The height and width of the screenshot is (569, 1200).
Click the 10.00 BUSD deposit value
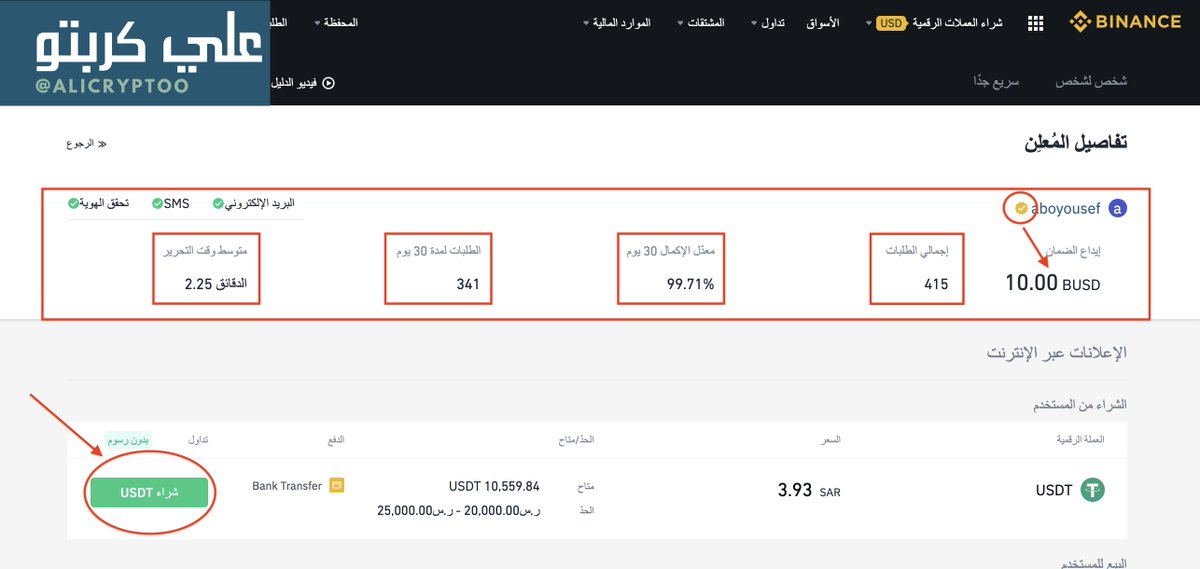pyautogui.click(x=1053, y=283)
